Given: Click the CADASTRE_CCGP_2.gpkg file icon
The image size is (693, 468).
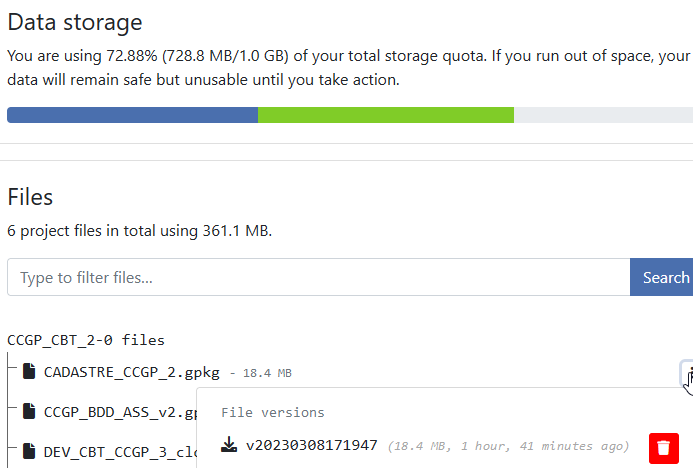Looking at the screenshot, I should coord(29,373).
